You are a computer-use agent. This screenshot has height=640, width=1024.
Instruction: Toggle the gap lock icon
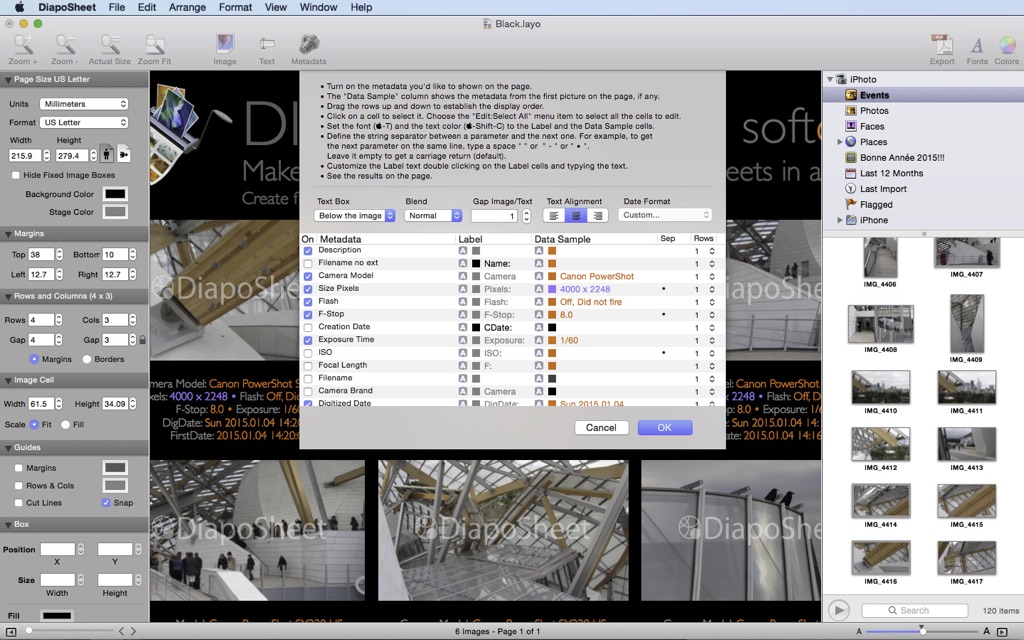[142, 340]
